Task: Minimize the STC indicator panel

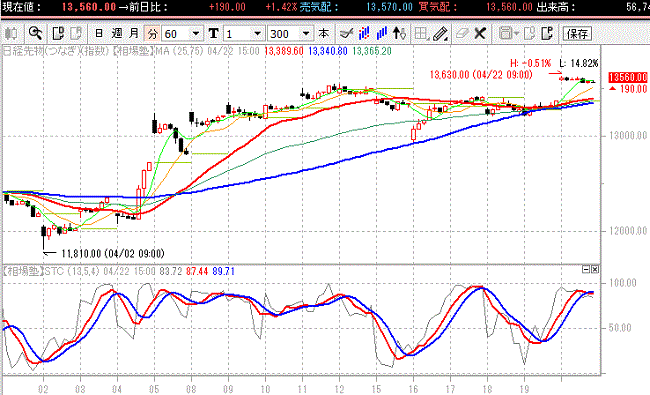Action: 586,269
